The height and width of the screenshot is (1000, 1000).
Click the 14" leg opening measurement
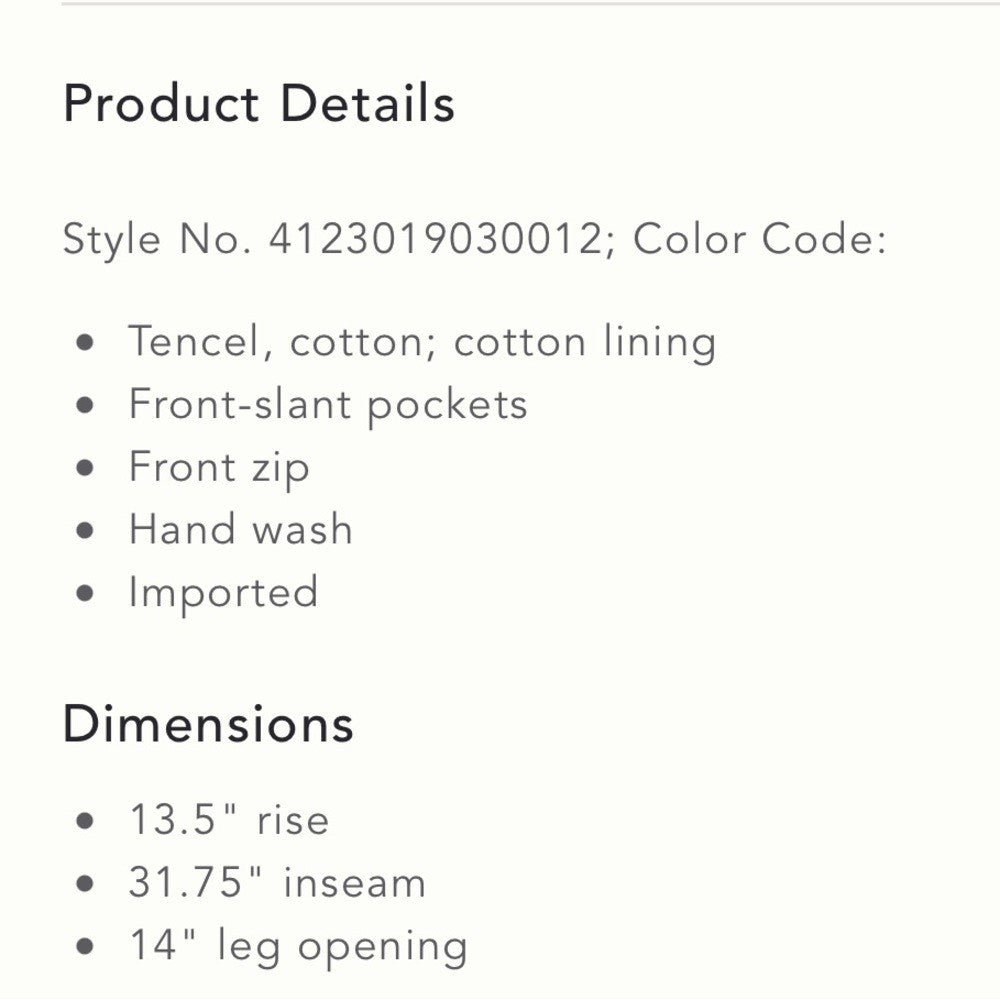tap(298, 946)
